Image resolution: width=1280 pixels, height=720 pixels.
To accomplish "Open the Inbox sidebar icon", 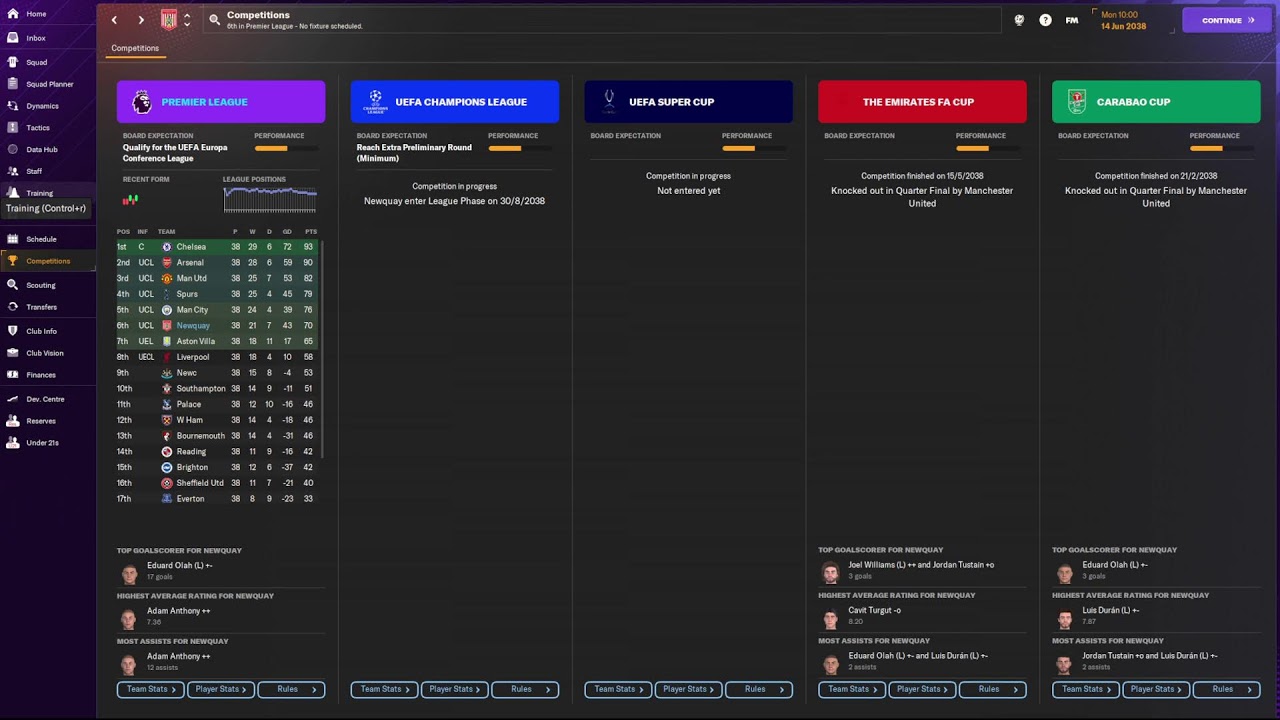I will pos(13,38).
